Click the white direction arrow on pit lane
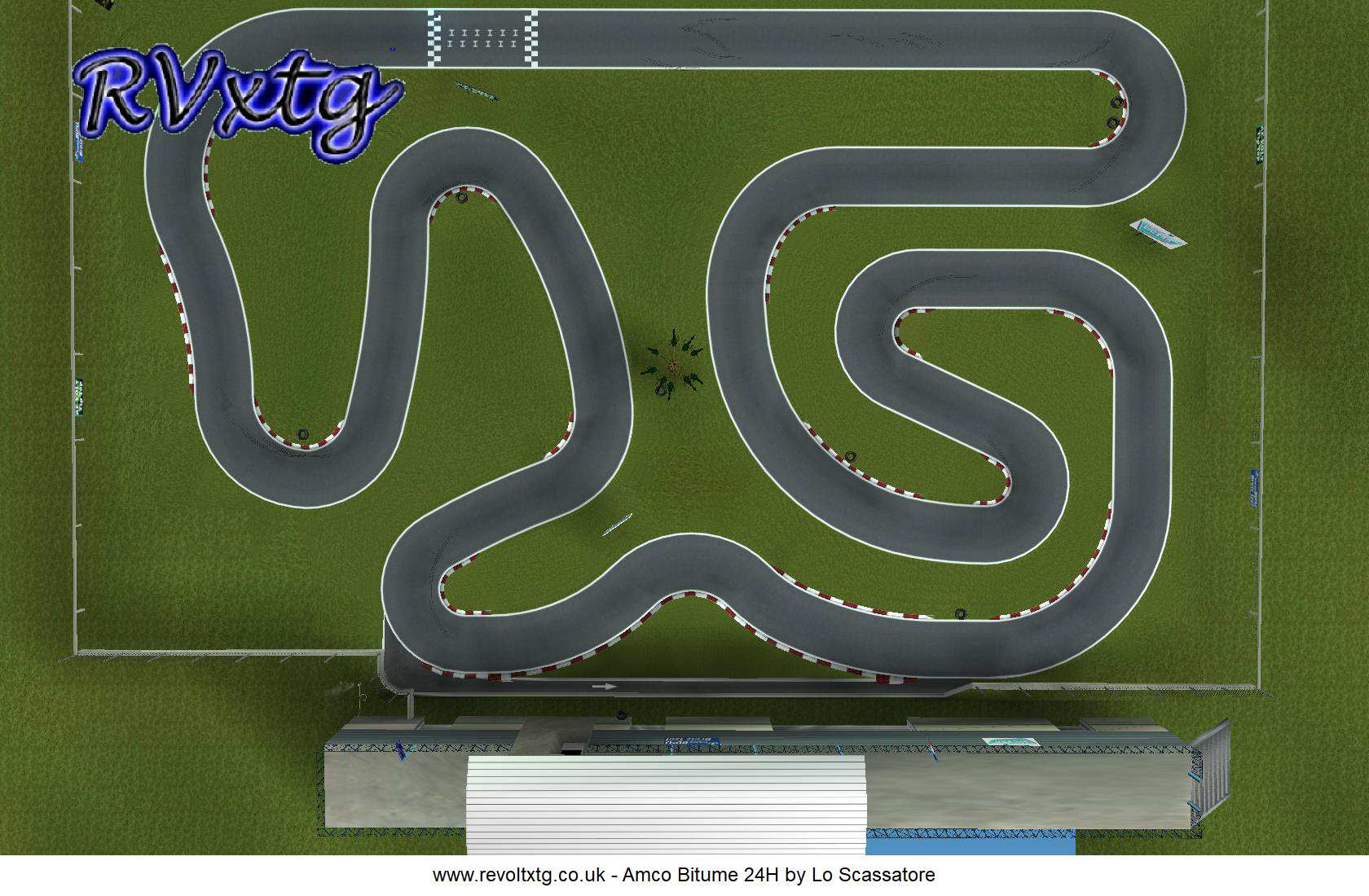 [604, 687]
